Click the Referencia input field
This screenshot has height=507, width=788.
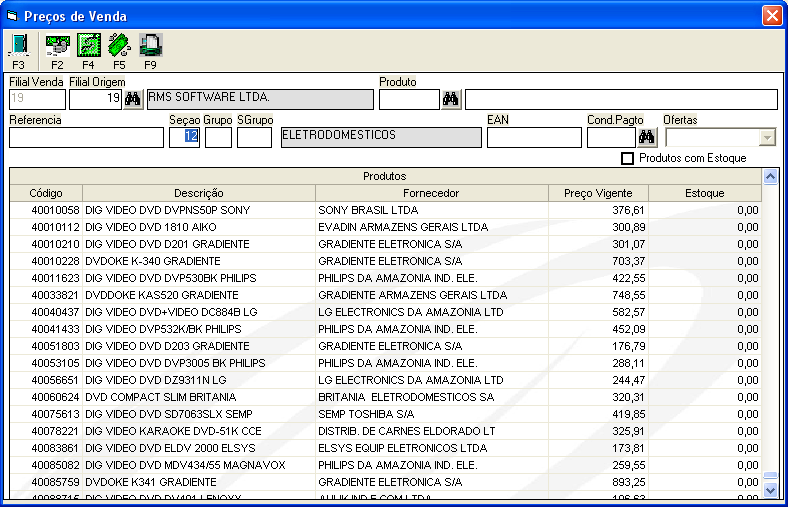(86, 137)
